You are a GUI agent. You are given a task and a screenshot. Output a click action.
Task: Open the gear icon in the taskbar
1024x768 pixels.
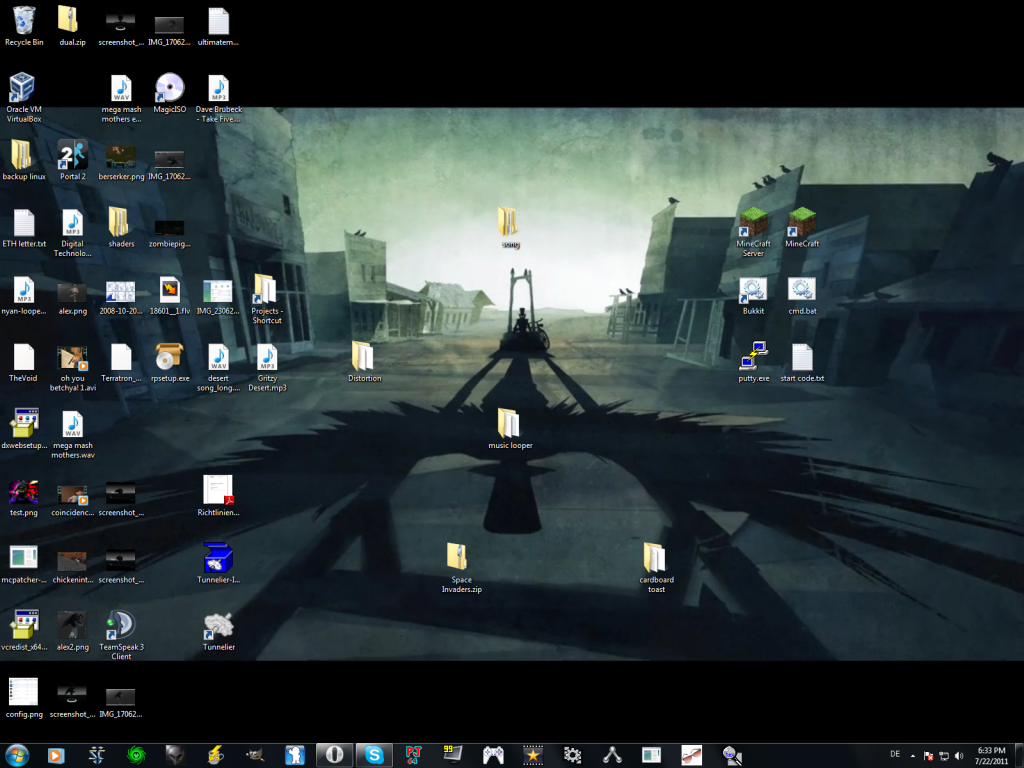click(x=572, y=756)
